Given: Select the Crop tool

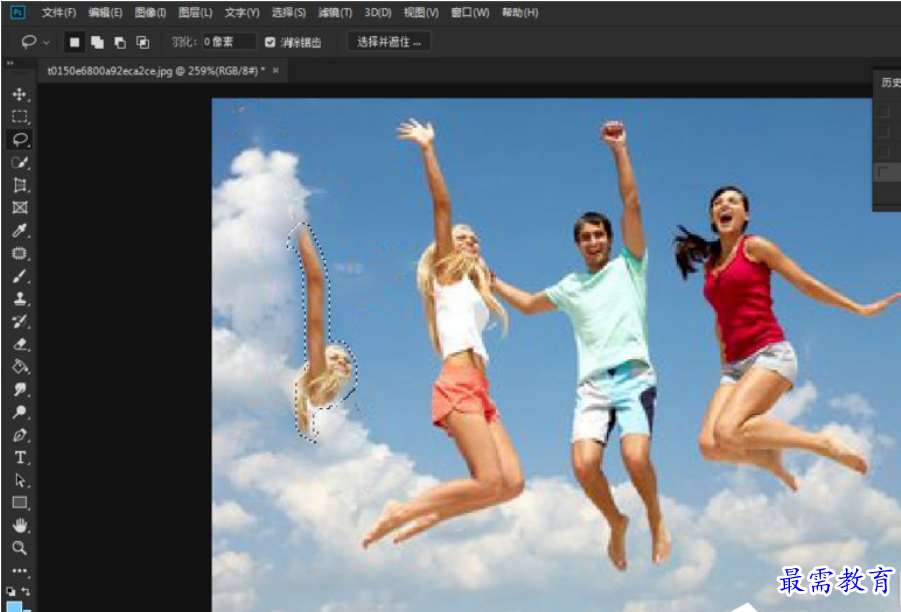Looking at the screenshot, I should 20,185.
